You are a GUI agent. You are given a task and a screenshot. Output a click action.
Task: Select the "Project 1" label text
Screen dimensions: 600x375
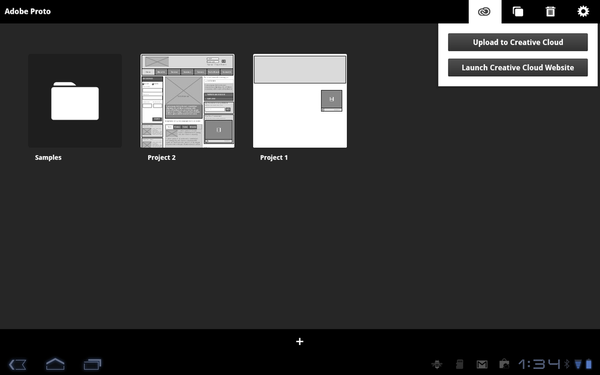coord(274,157)
